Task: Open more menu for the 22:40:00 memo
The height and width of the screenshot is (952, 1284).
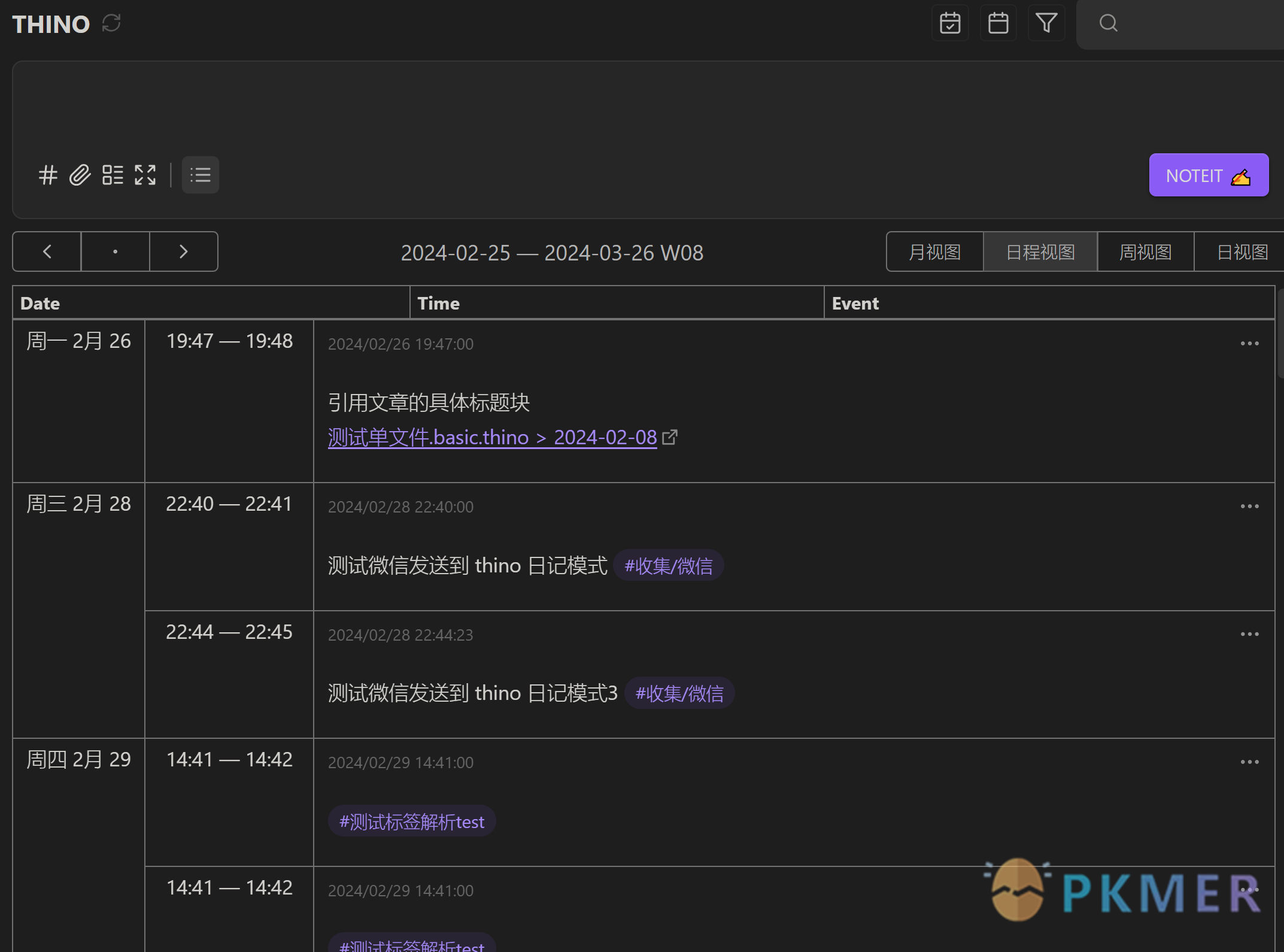Action: point(1249,507)
